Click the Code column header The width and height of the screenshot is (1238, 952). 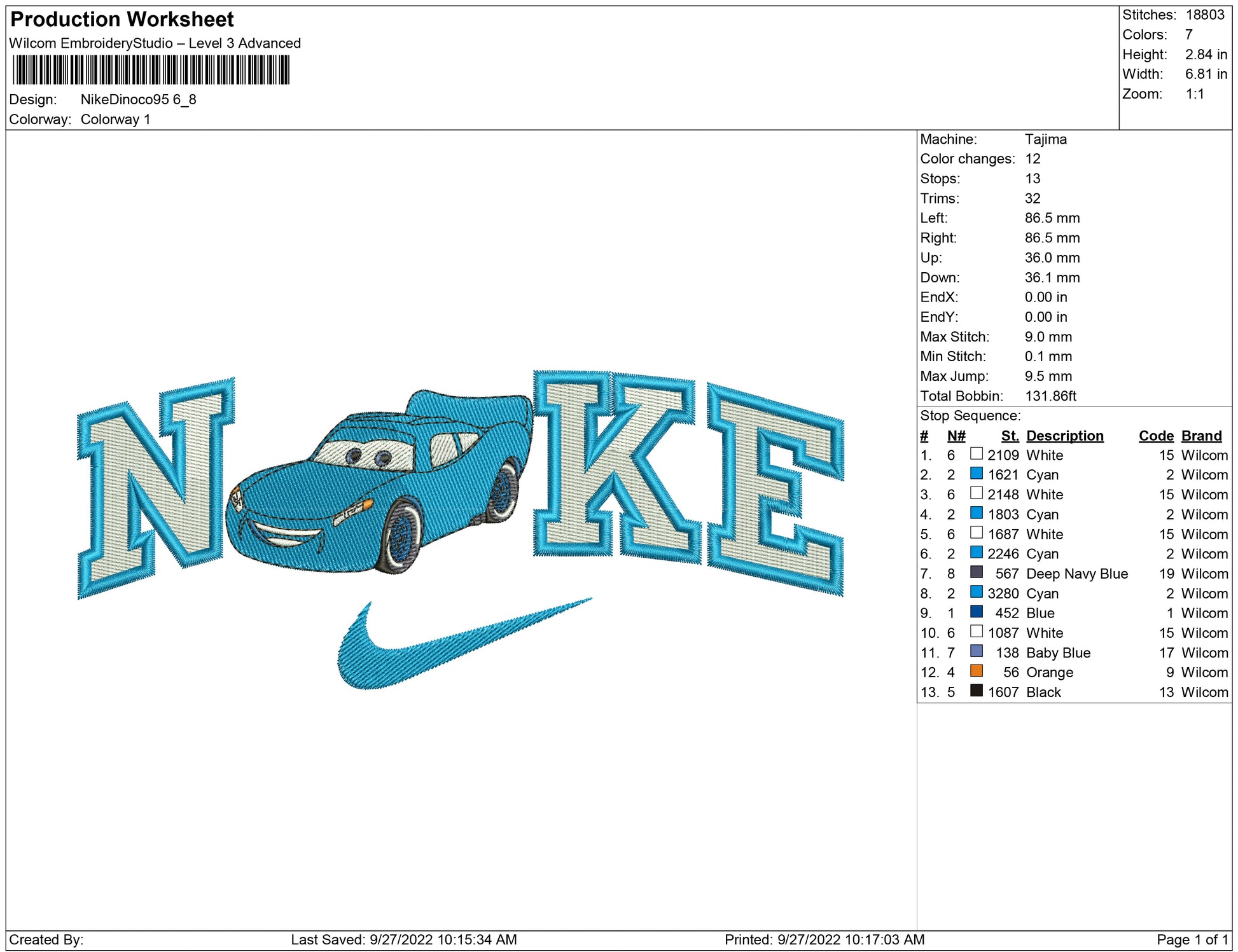click(1155, 436)
